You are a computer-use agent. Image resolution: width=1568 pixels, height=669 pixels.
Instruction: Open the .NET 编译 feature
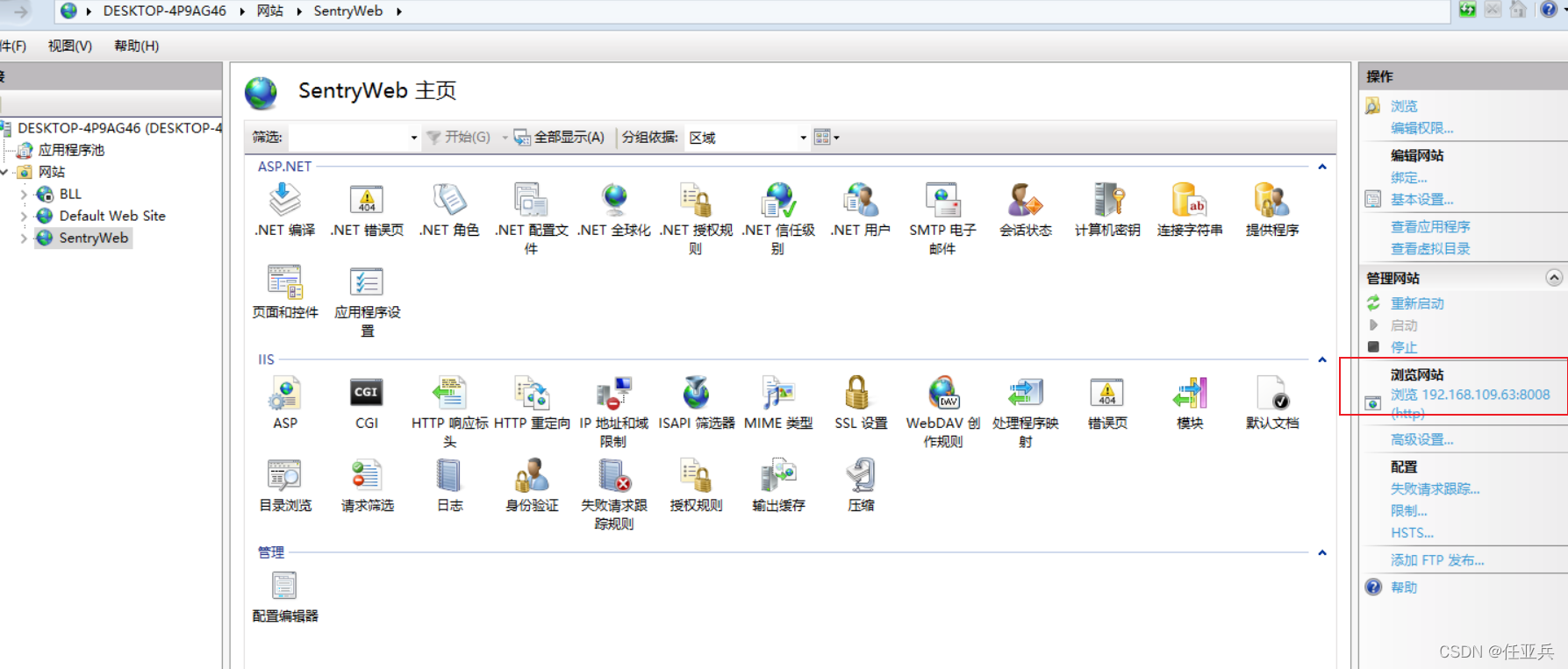284,210
